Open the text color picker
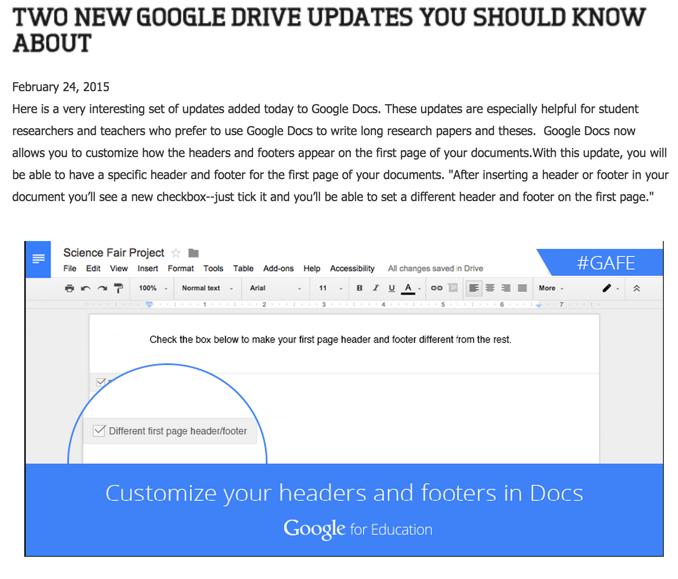The image size is (678, 579). click(x=408, y=288)
